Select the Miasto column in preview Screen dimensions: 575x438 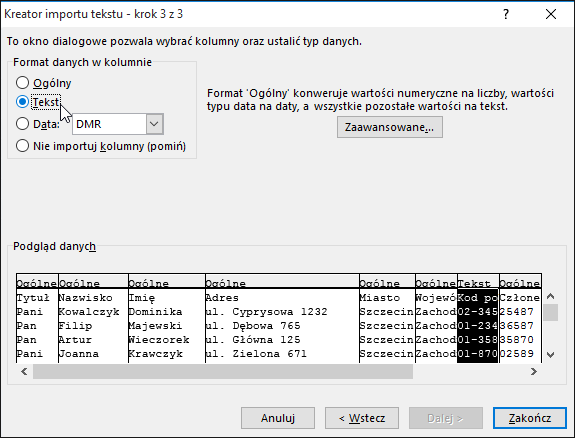coord(380,298)
